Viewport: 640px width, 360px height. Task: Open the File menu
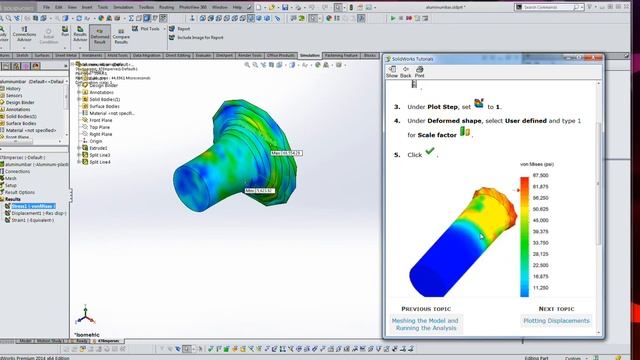click(46, 7)
